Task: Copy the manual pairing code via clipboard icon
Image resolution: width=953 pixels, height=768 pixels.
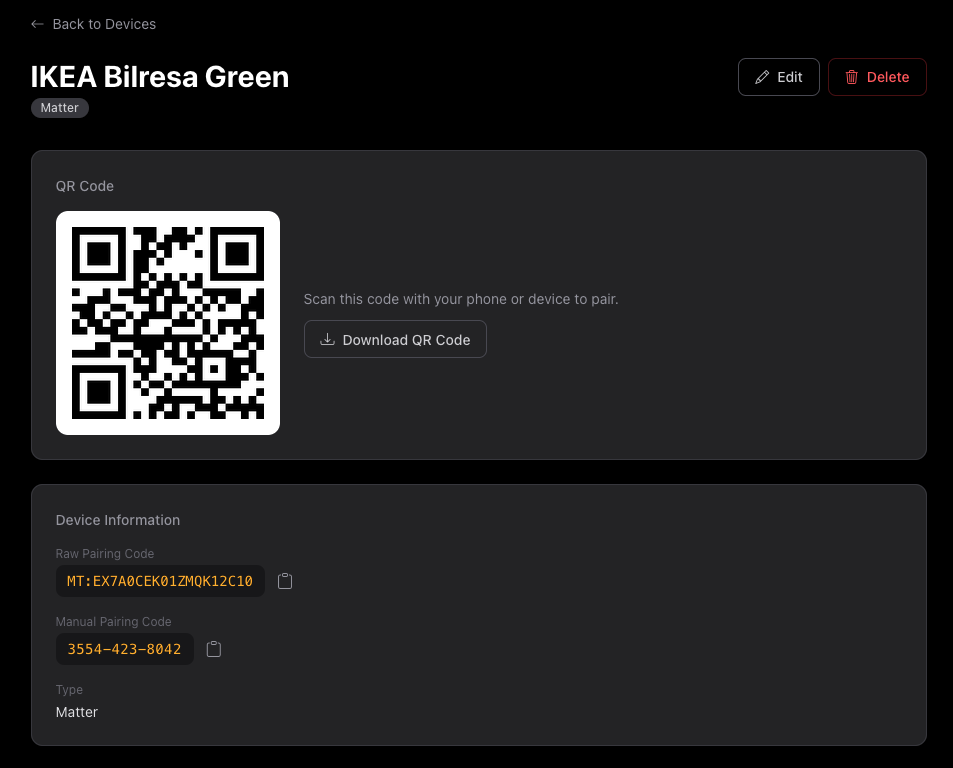Action: point(214,649)
